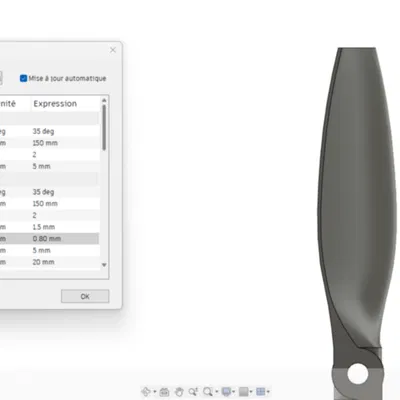This screenshot has height=400, width=400.
Task: Select the Orbit navigation tool
Action: pos(146,392)
